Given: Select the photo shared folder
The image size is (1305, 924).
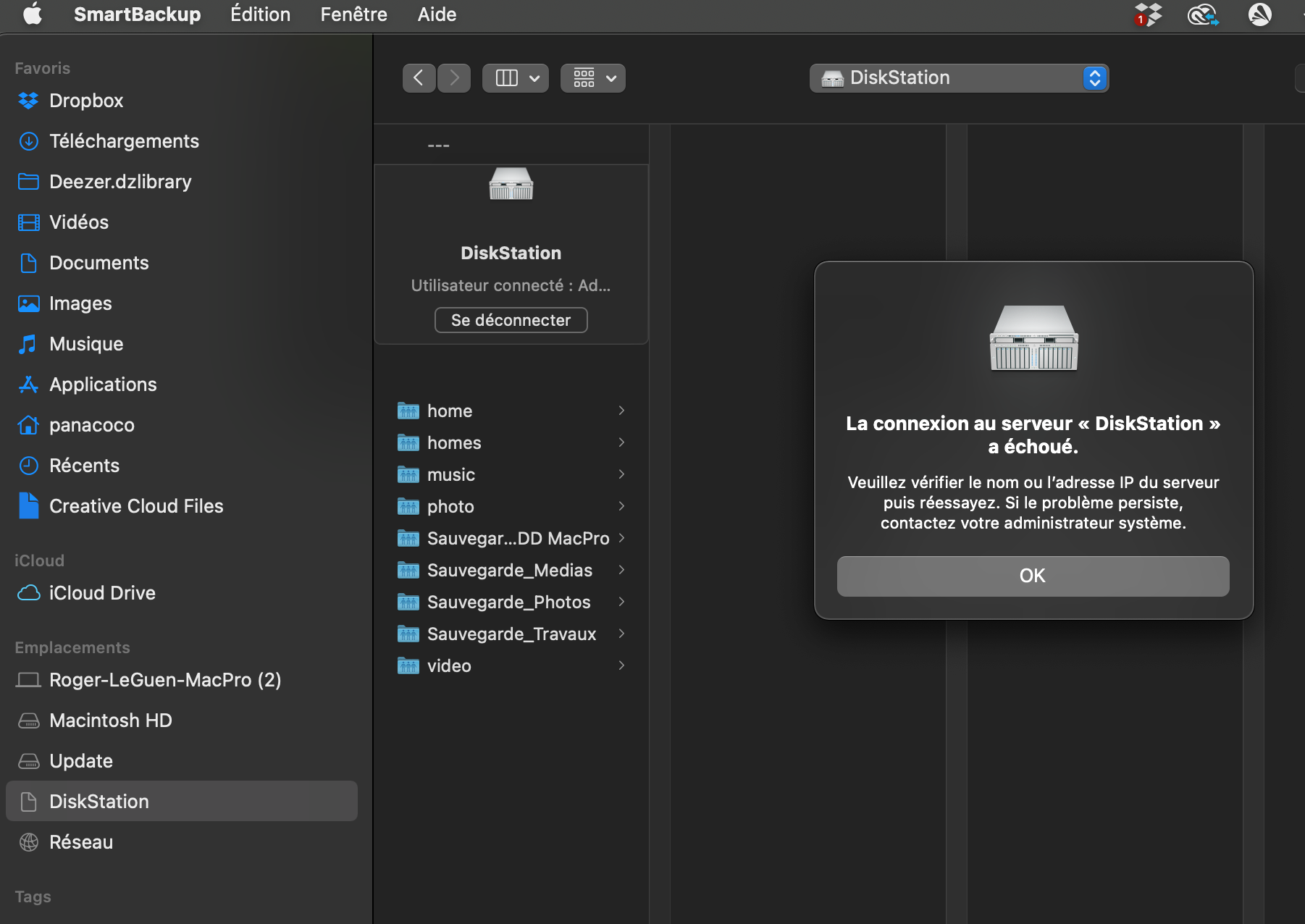Looking at the screenshot, I should point(511,506).
